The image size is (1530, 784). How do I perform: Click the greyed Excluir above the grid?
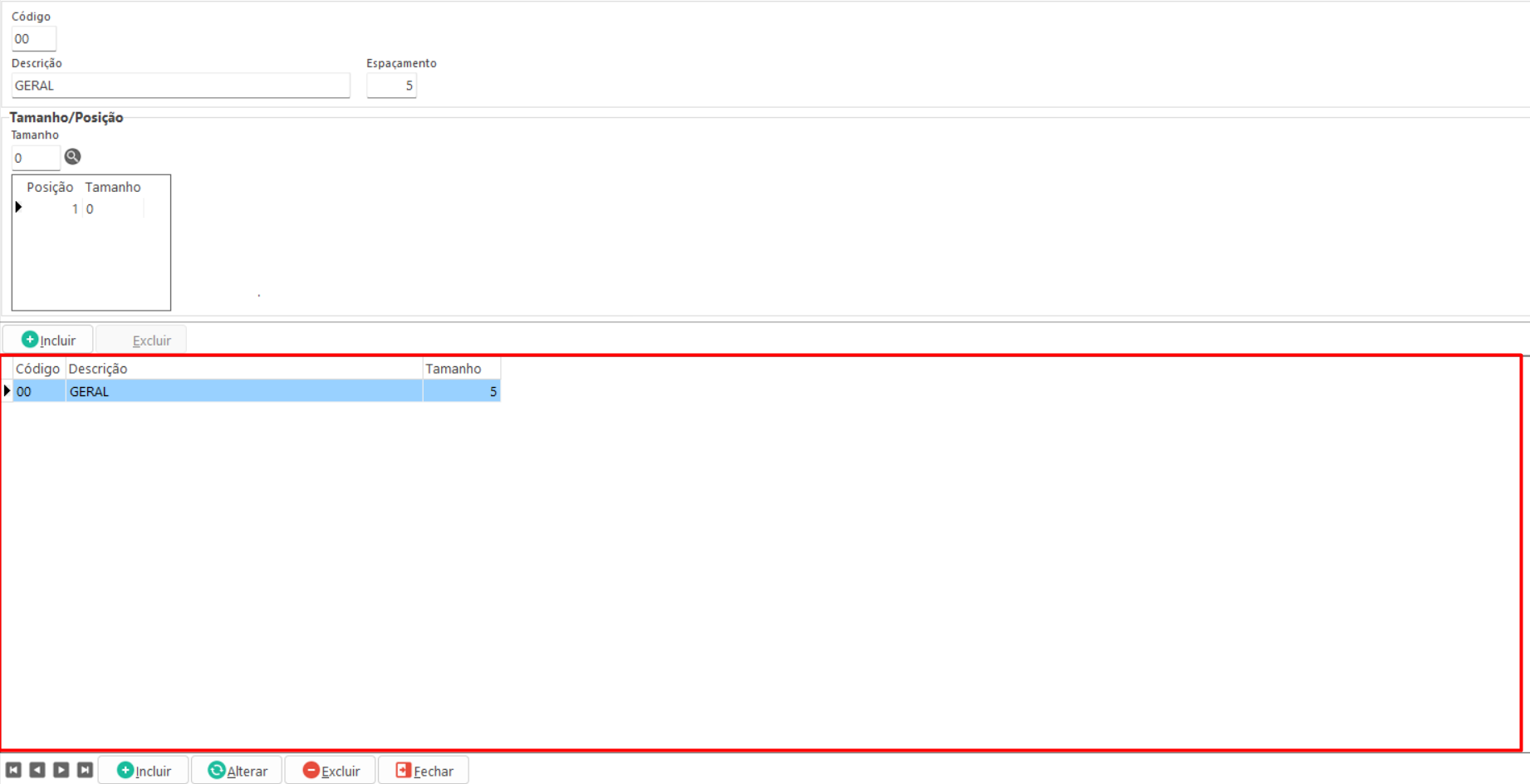pyautogui.click(x=141, y=340)
